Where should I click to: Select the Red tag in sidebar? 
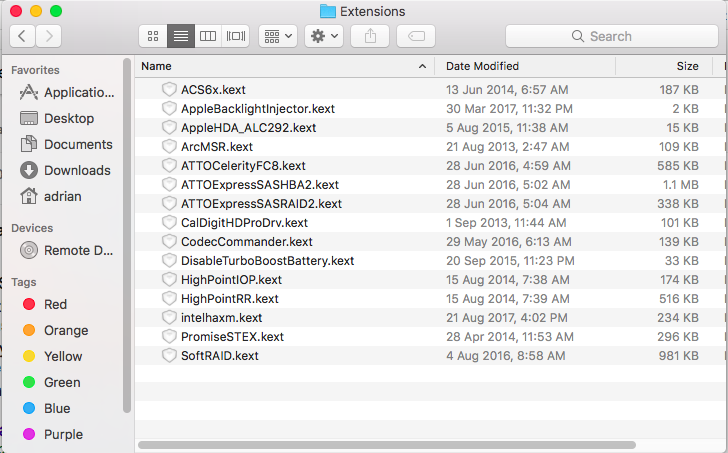point(55,304)
